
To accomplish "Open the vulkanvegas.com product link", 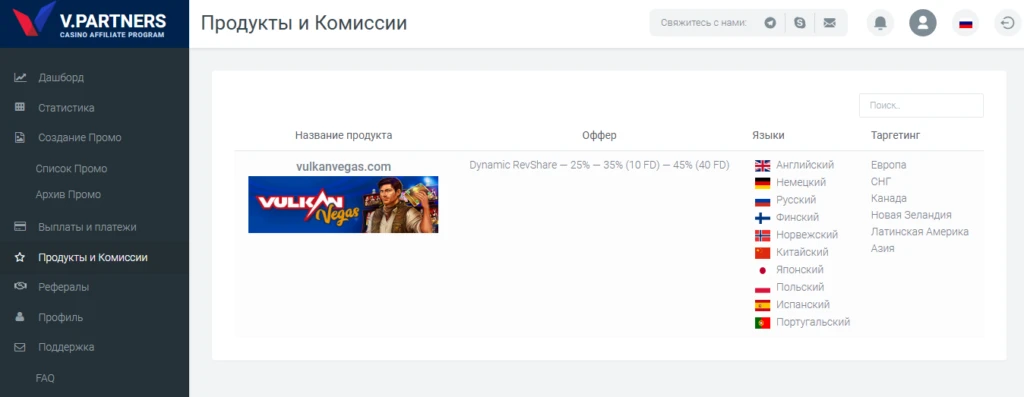I will click(x=344, y=167).
